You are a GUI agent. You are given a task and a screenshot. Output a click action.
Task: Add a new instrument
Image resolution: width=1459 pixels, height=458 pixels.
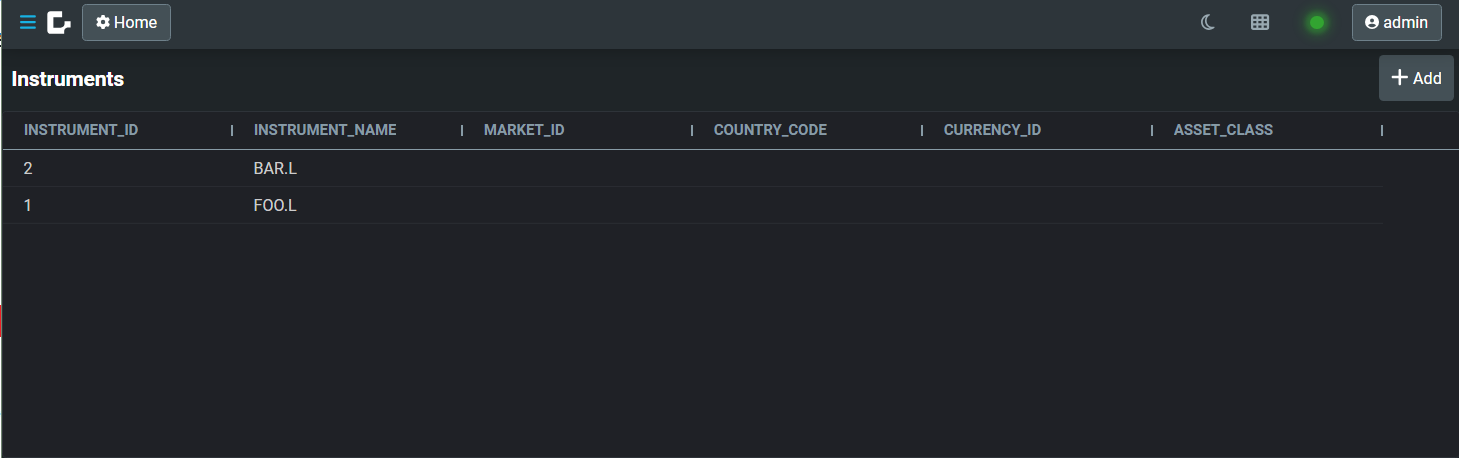[x=1416, y=78]
